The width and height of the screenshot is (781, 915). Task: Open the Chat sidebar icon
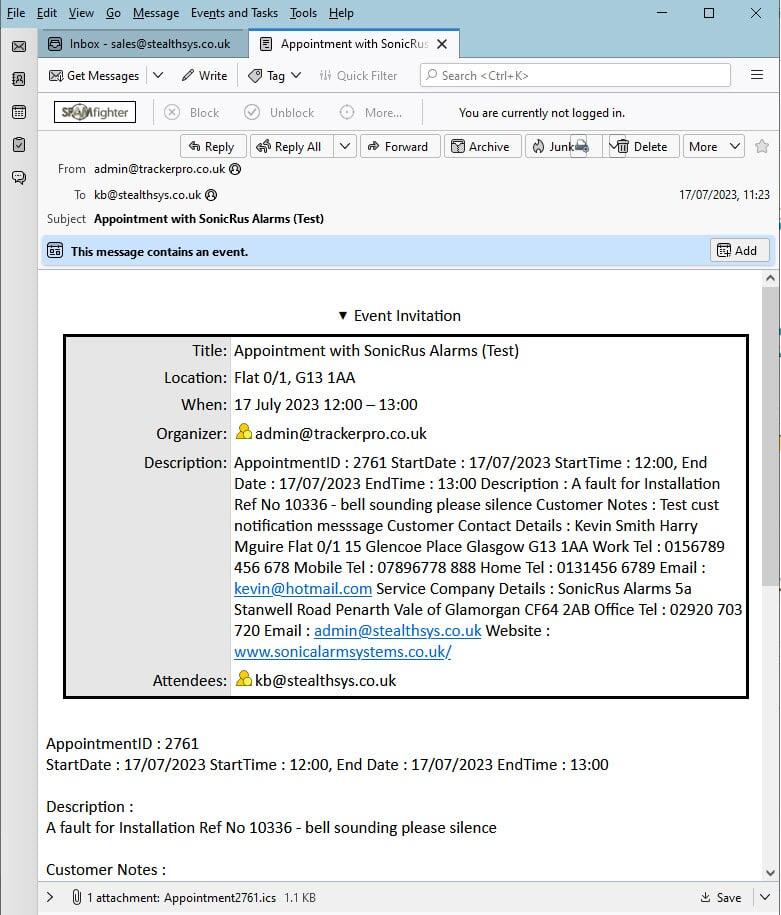(18, 178)
